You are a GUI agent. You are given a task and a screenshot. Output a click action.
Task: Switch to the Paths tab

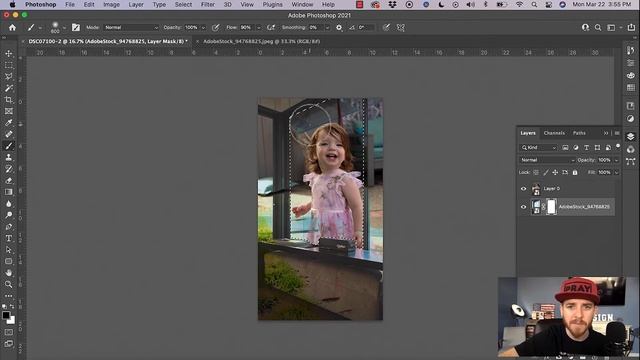pyautogui.click(x=579, y=133)
